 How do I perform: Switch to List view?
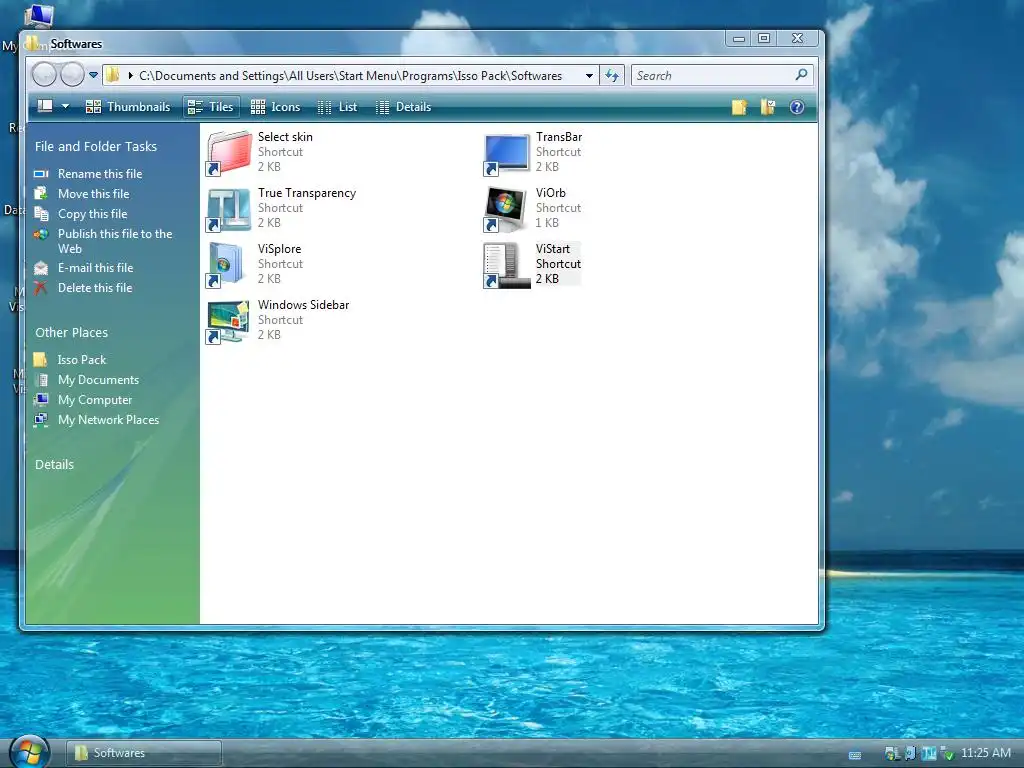point(338,106)
